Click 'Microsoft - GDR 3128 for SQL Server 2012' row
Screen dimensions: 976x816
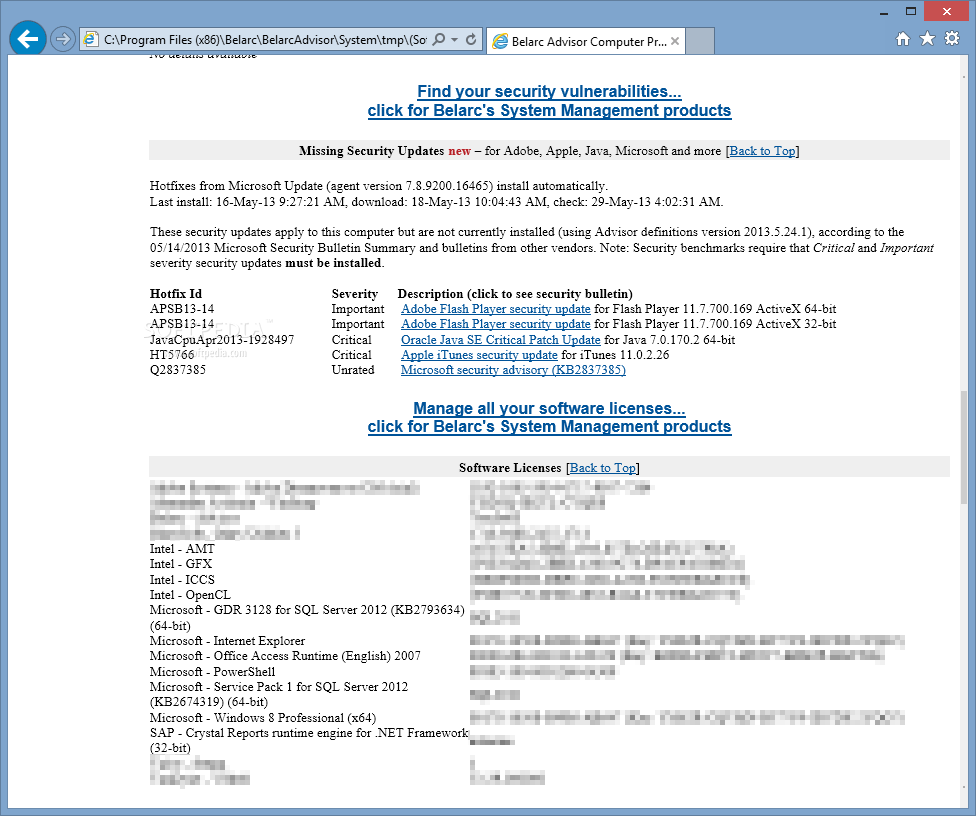[307, 617]
